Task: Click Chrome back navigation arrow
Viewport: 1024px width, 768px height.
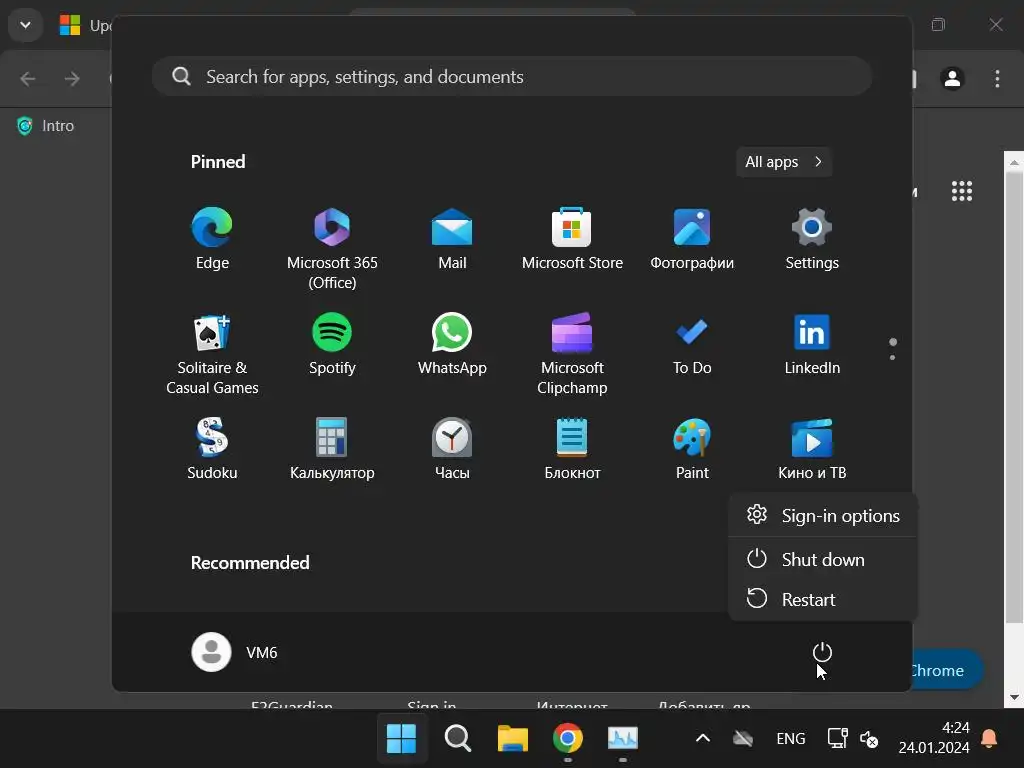Action: click(28, 79)
